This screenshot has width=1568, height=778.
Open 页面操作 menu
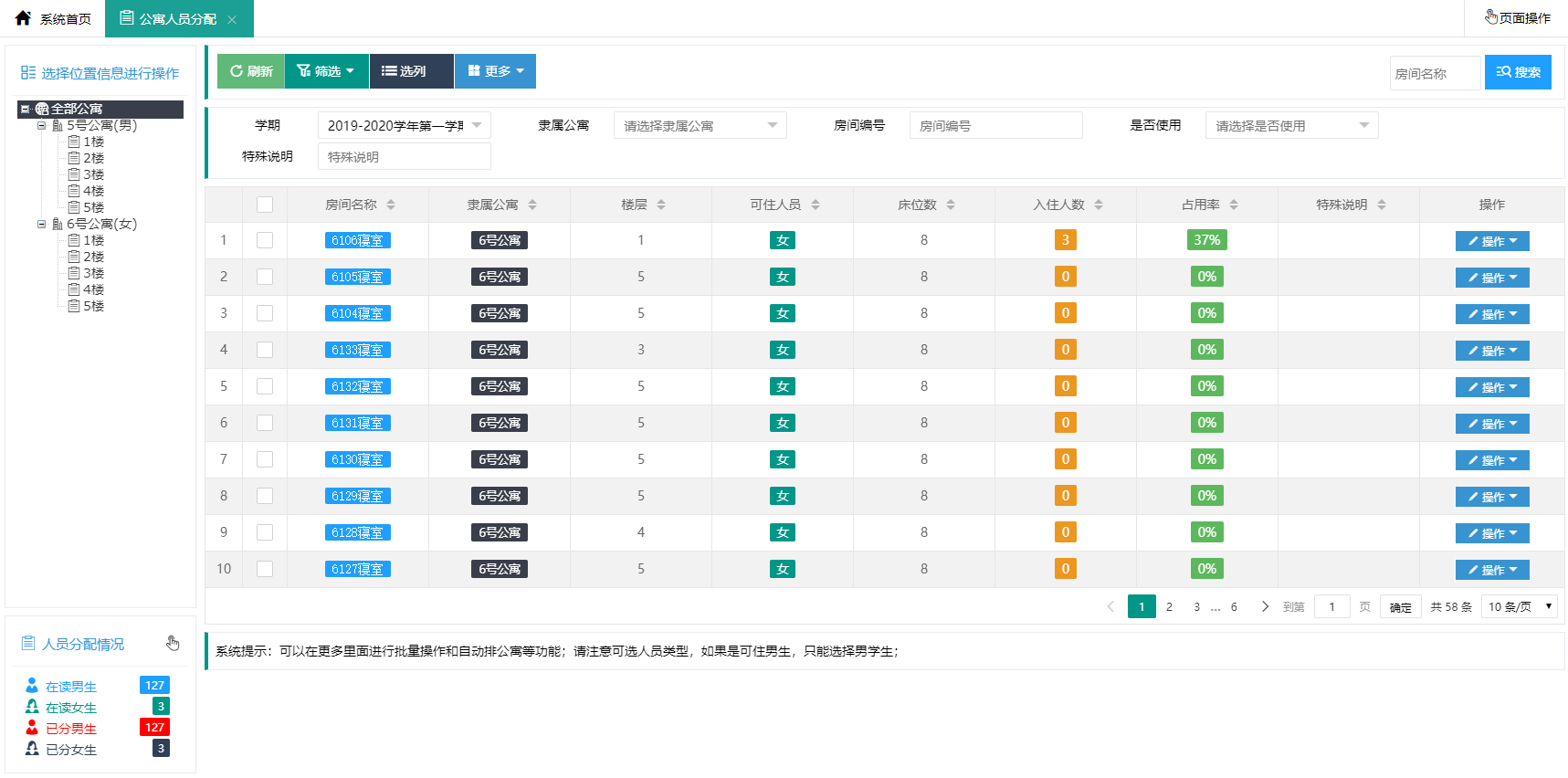pyautogui.click(x=1517, y=17)
